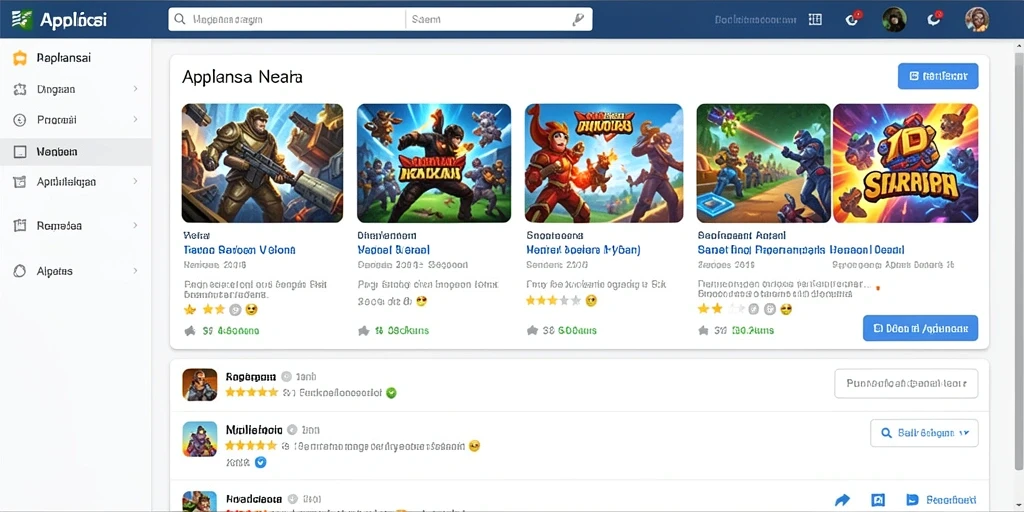Image resolution: width=1024 pixels, height=512 pixels.
Task: Click the Alpatas sidebar icon
Action: click(x=20, y=271)
